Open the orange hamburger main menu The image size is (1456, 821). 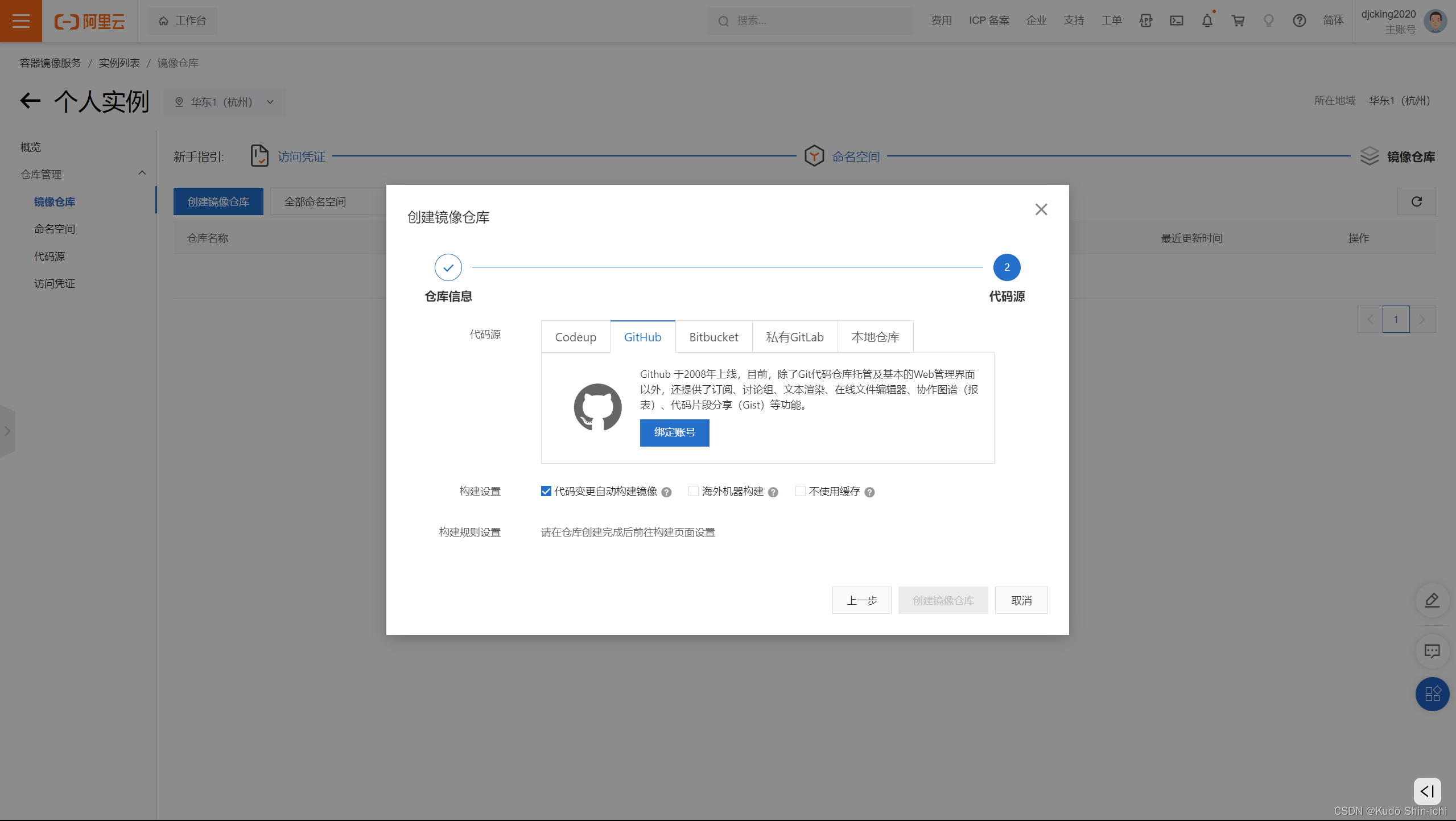pos(21,21)
